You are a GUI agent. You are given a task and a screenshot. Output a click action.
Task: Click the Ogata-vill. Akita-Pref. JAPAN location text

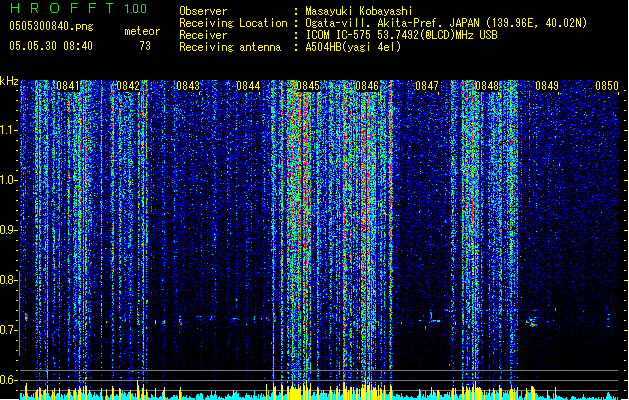(446, 23)
